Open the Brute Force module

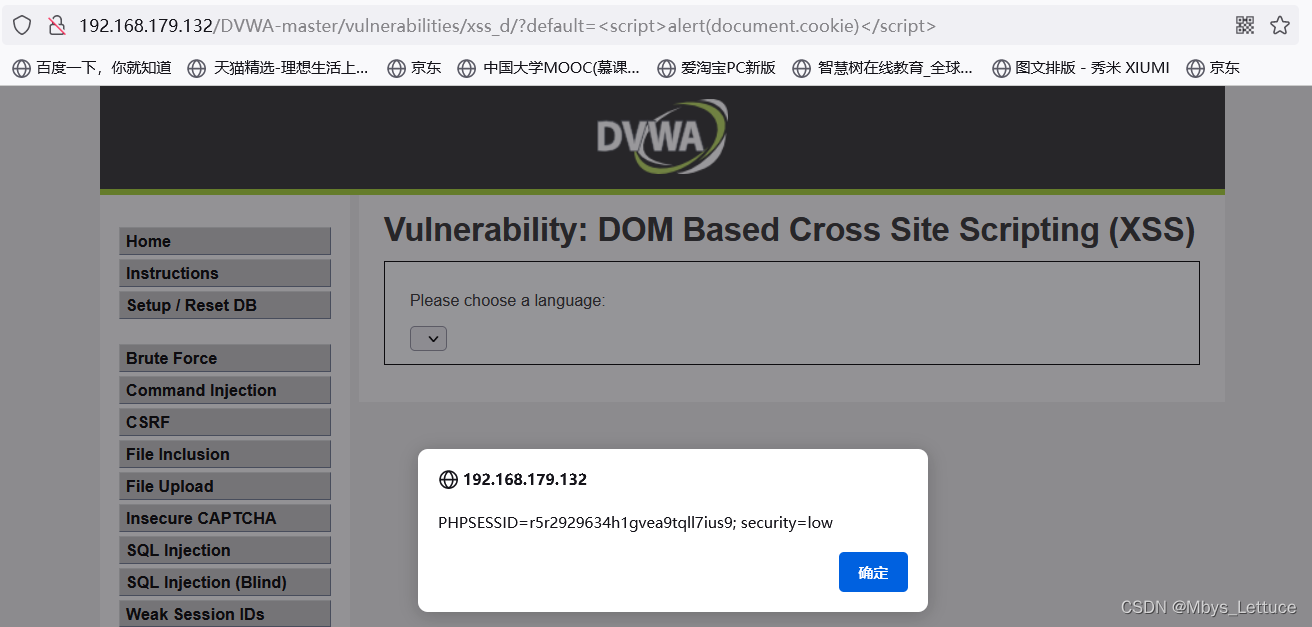coord(224,358)
